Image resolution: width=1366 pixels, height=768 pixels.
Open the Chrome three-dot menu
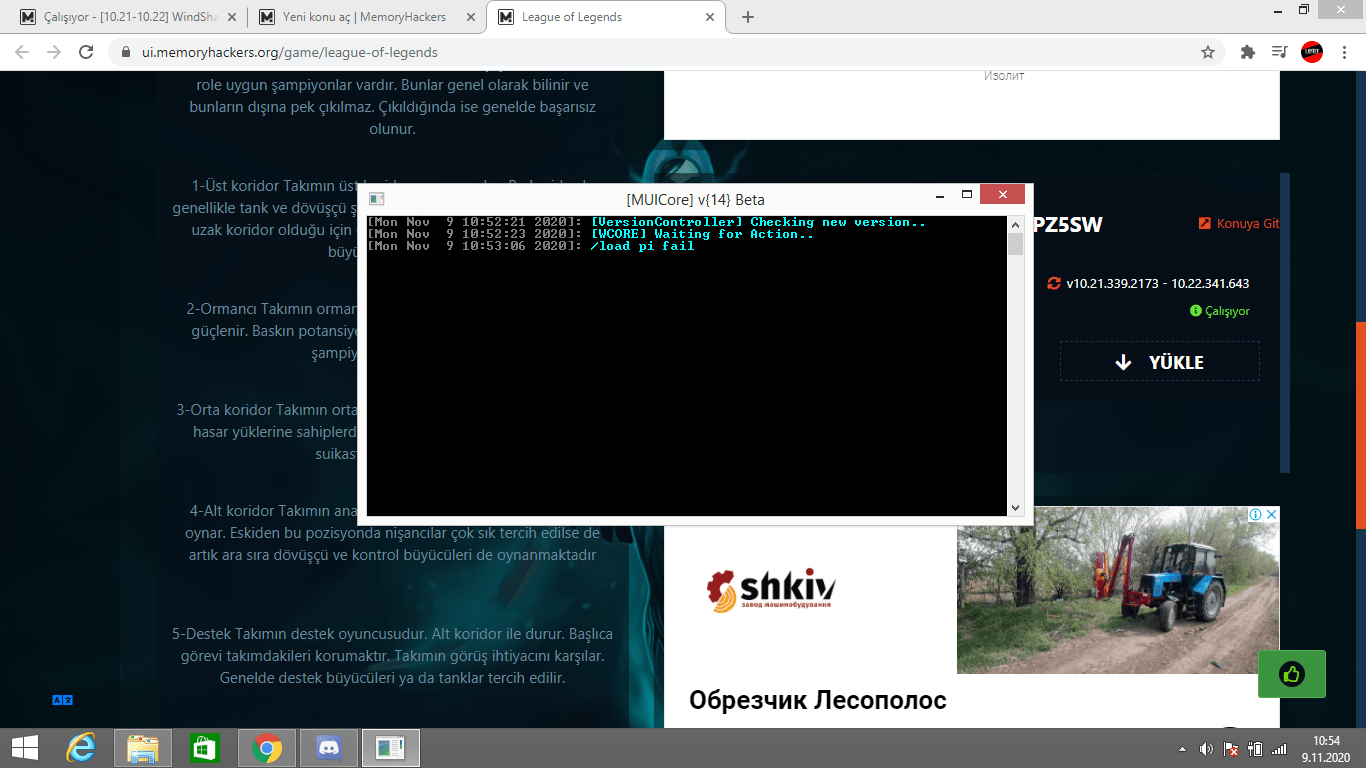(x=1344, y=52)
